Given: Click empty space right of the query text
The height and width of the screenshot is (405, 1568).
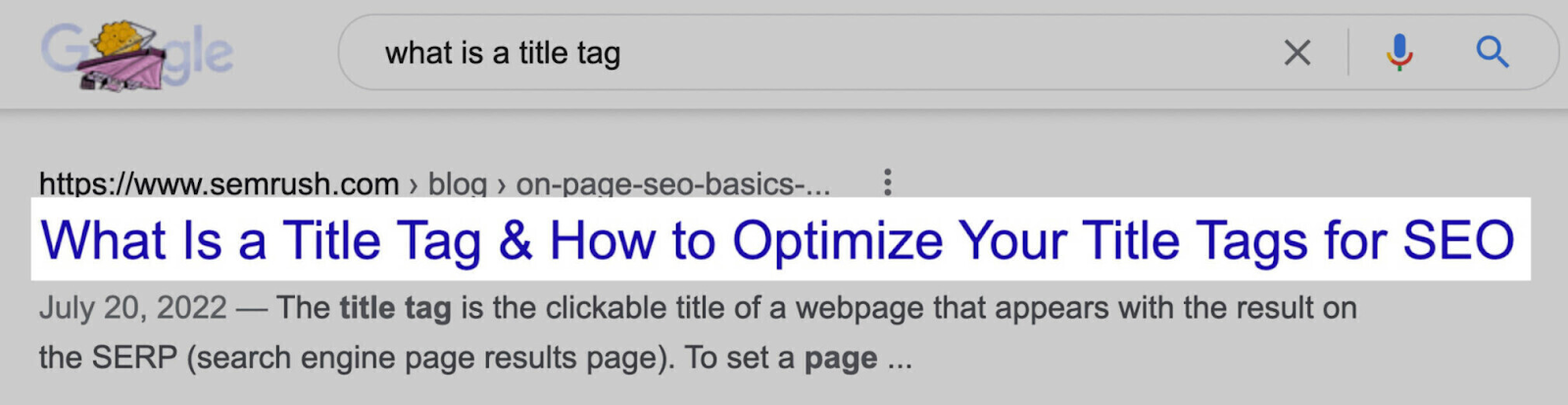Looking at the screenshot, I should tap(931, 53).
